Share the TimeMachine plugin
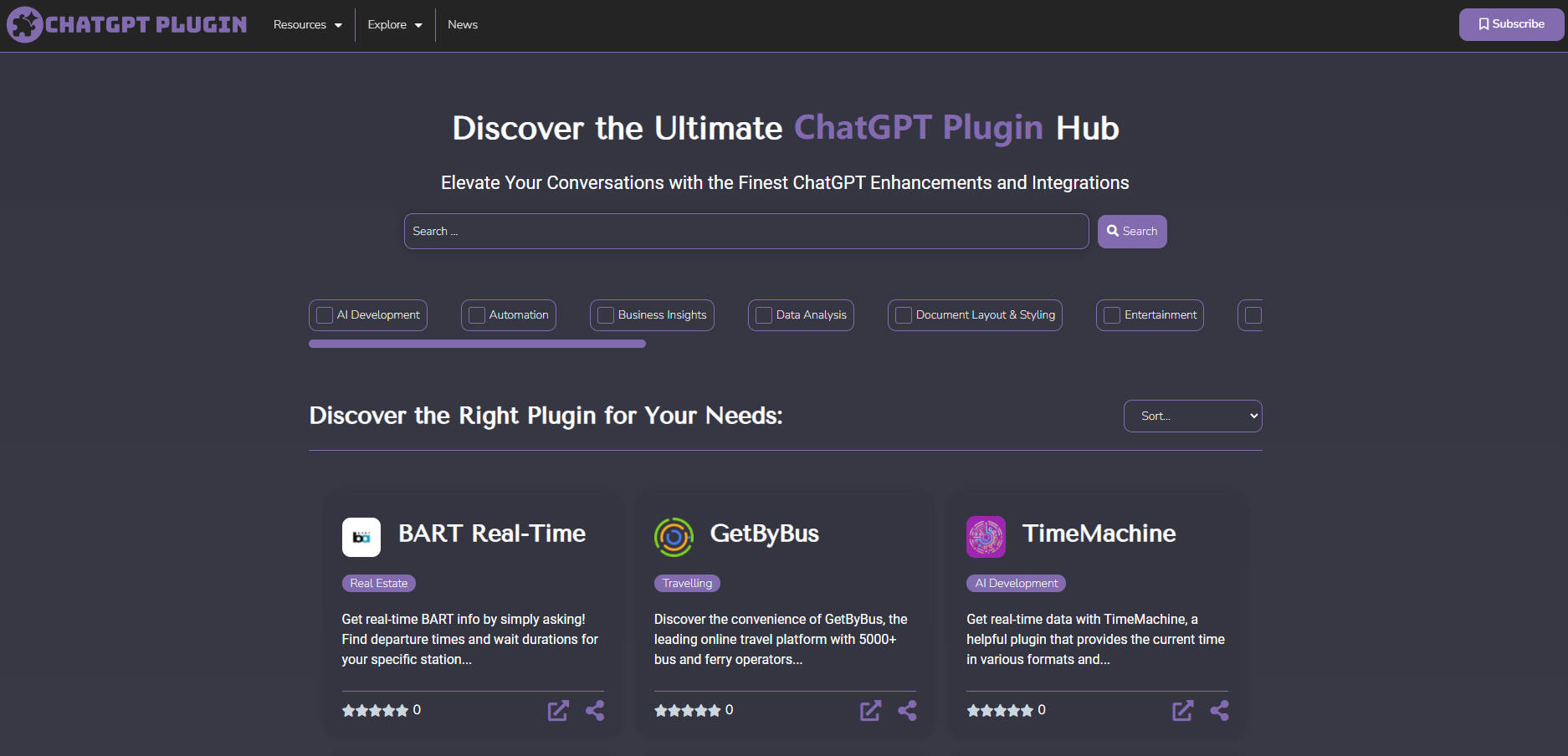Viewport: 1568px width, 756px height. coord(1219,711)
